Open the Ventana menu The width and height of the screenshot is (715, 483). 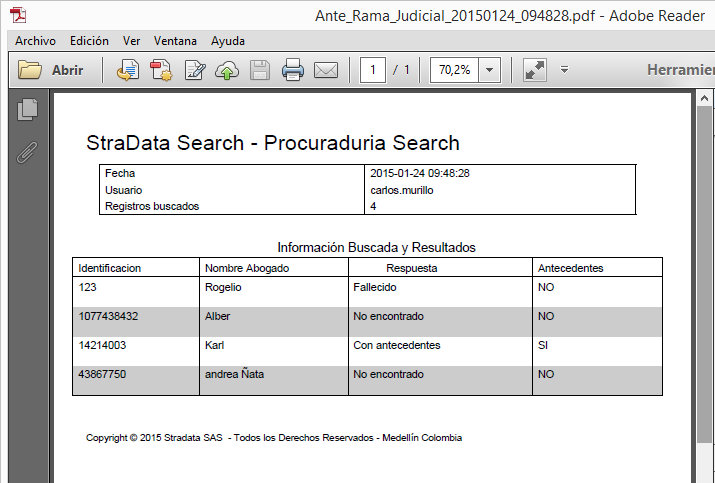click(175, 41)
